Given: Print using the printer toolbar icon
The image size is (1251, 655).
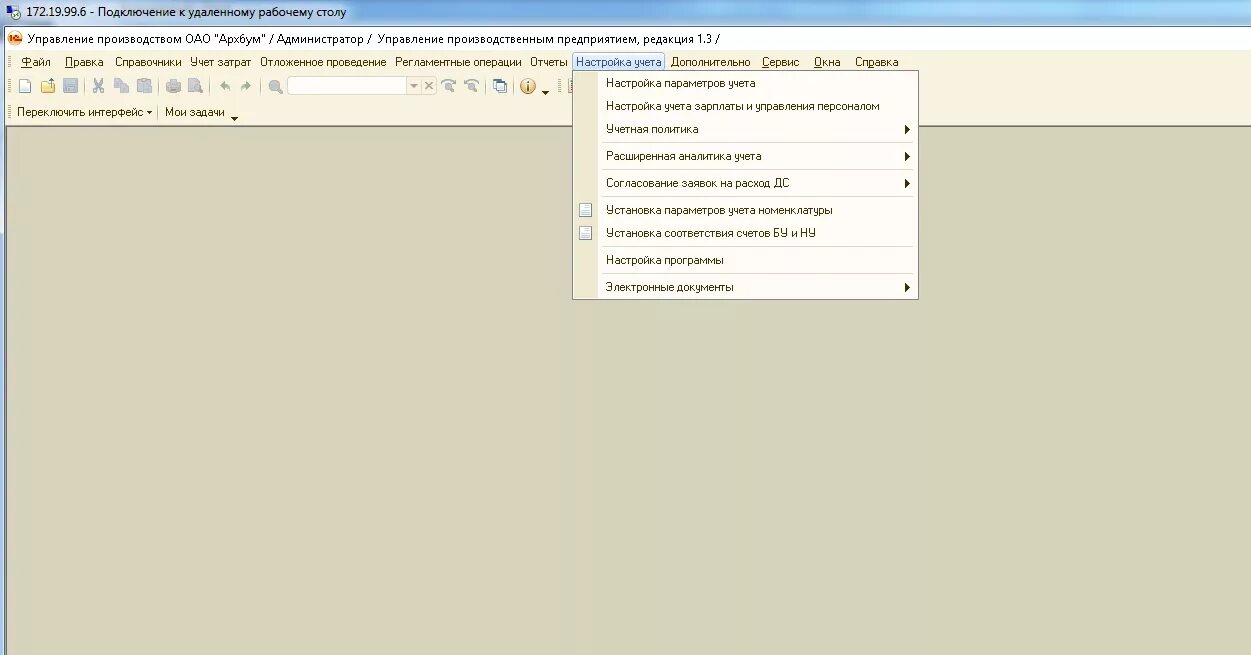Looking at the screenshot, I should 173,86.
